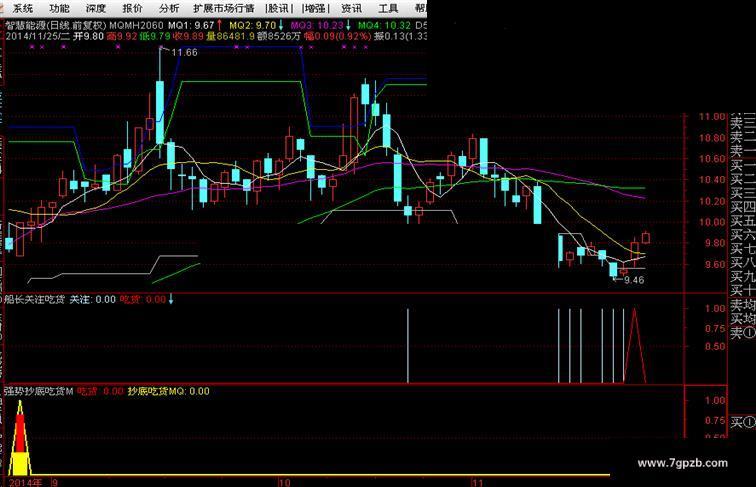Open the 增强 menu item

316,8
